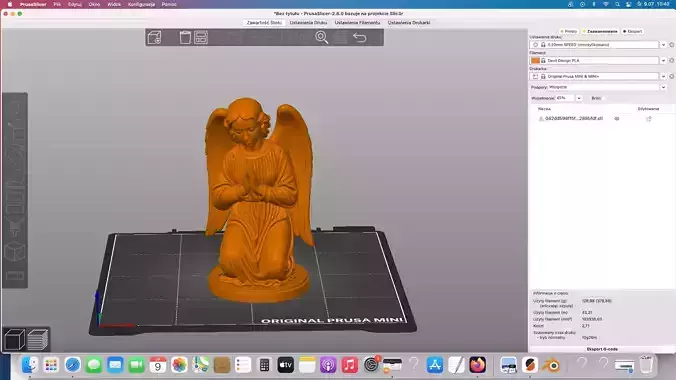
Task: Toggle the object's visibility eye icon
Action: [x=617, y=119]
